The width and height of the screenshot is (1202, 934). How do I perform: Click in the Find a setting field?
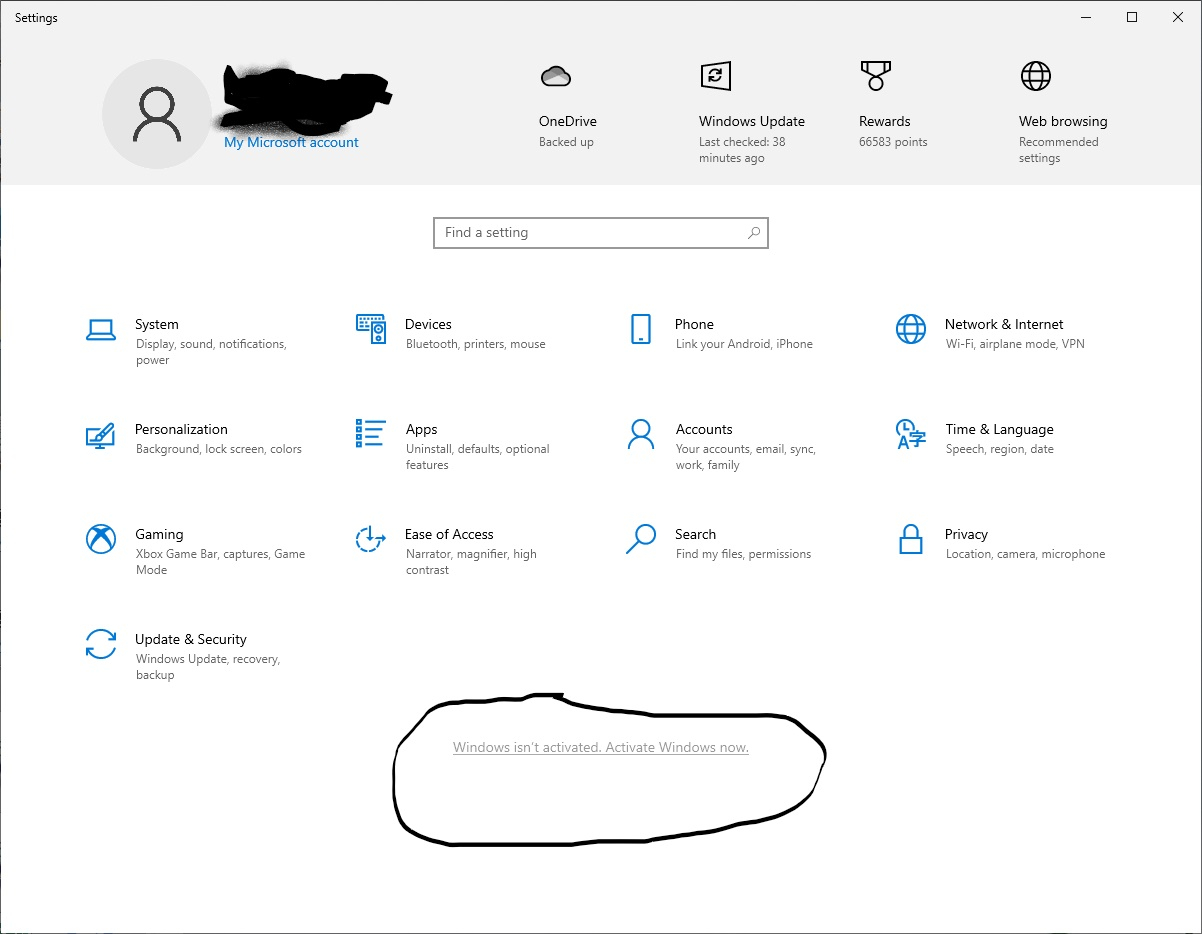point(601,233)
